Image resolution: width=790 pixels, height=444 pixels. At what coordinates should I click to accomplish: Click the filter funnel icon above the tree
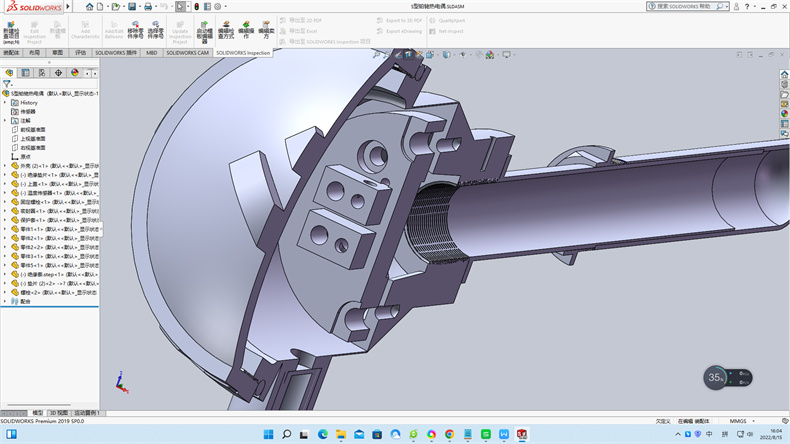[x=7, y=84]
